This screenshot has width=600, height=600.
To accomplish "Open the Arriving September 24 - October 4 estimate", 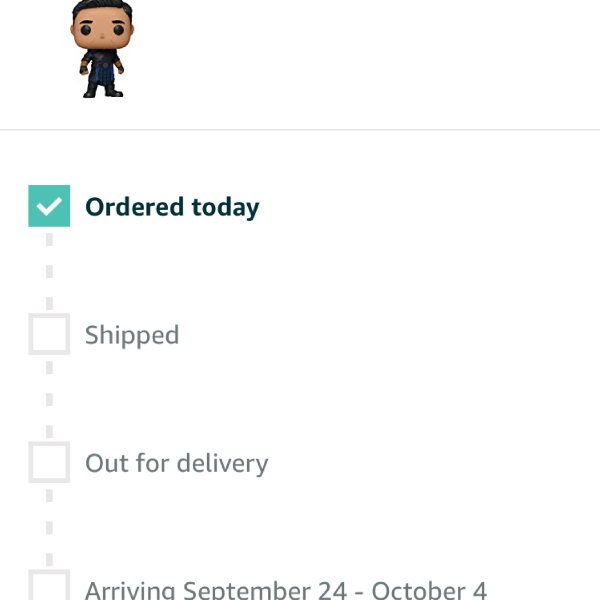I will pos(286,590).
